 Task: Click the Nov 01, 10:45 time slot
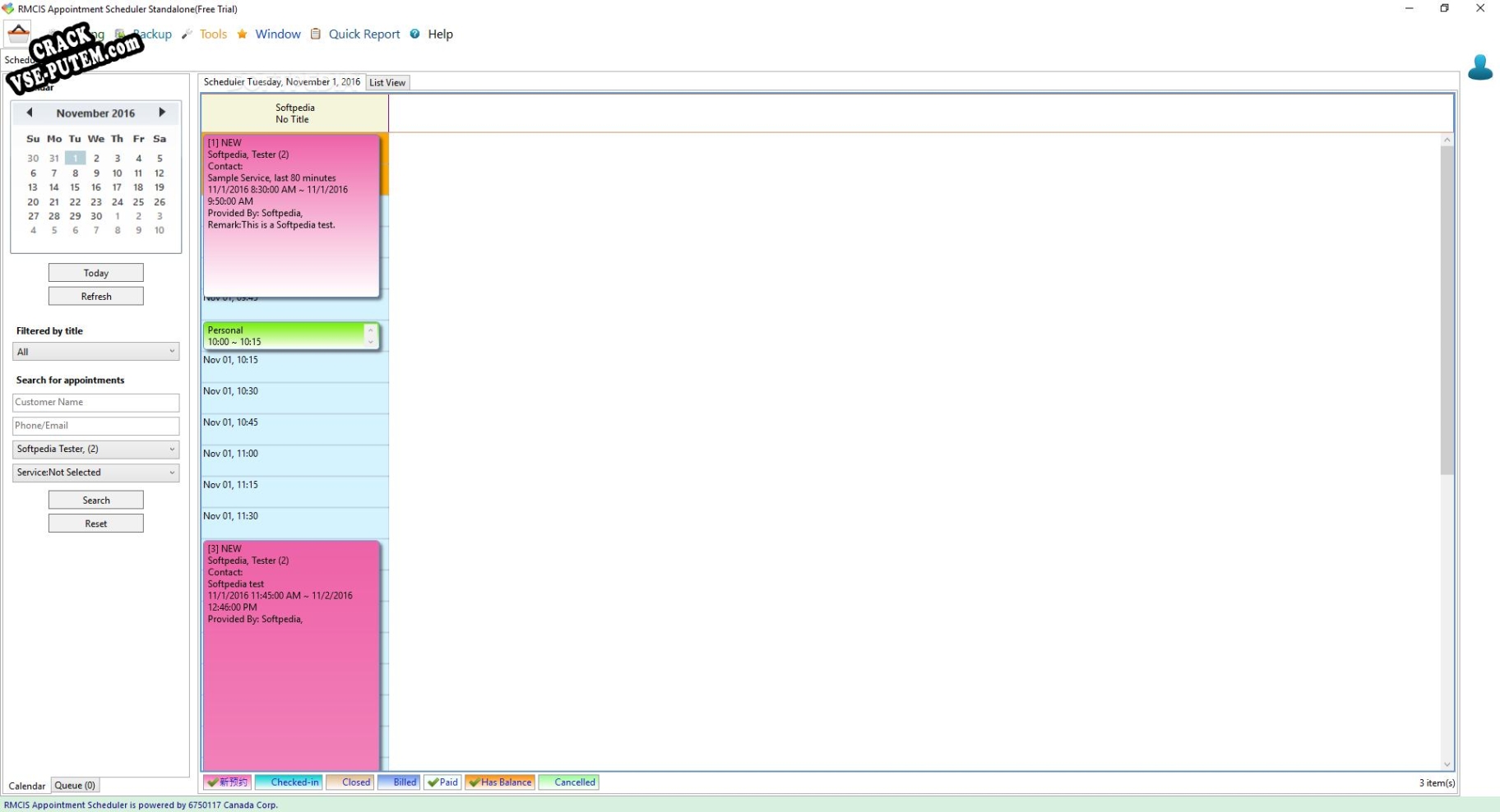[294, 430]
